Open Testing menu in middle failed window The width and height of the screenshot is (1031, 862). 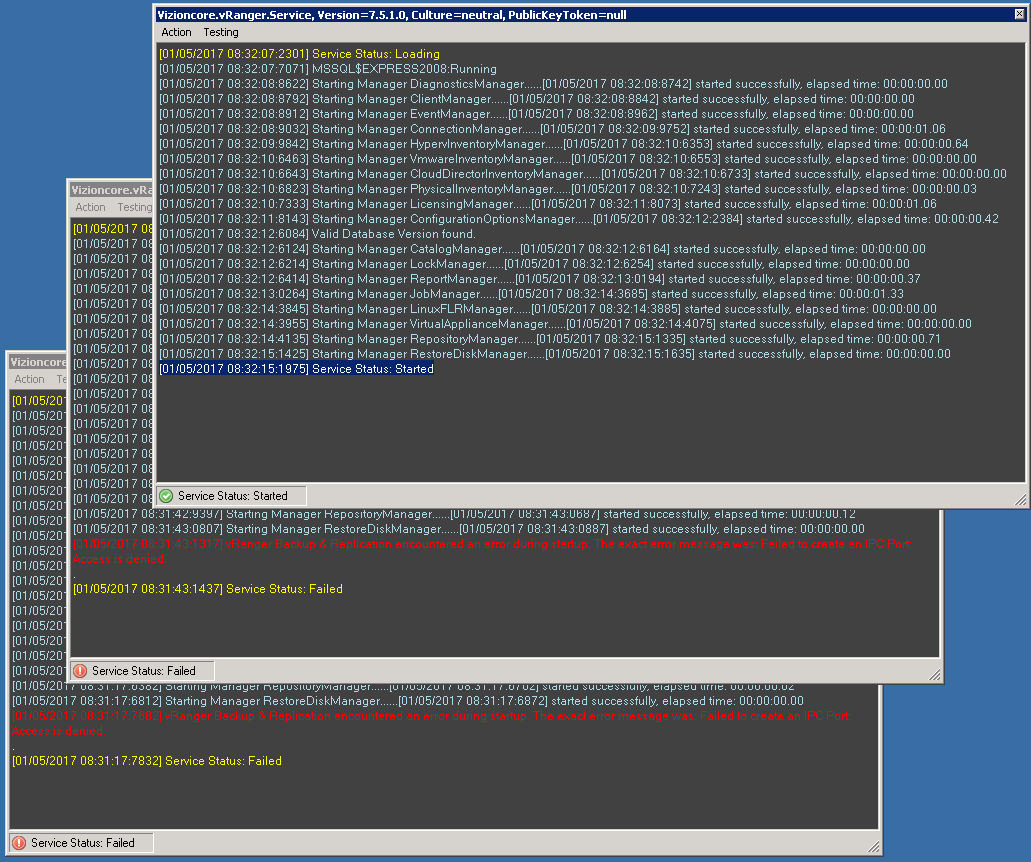[135, 207]
